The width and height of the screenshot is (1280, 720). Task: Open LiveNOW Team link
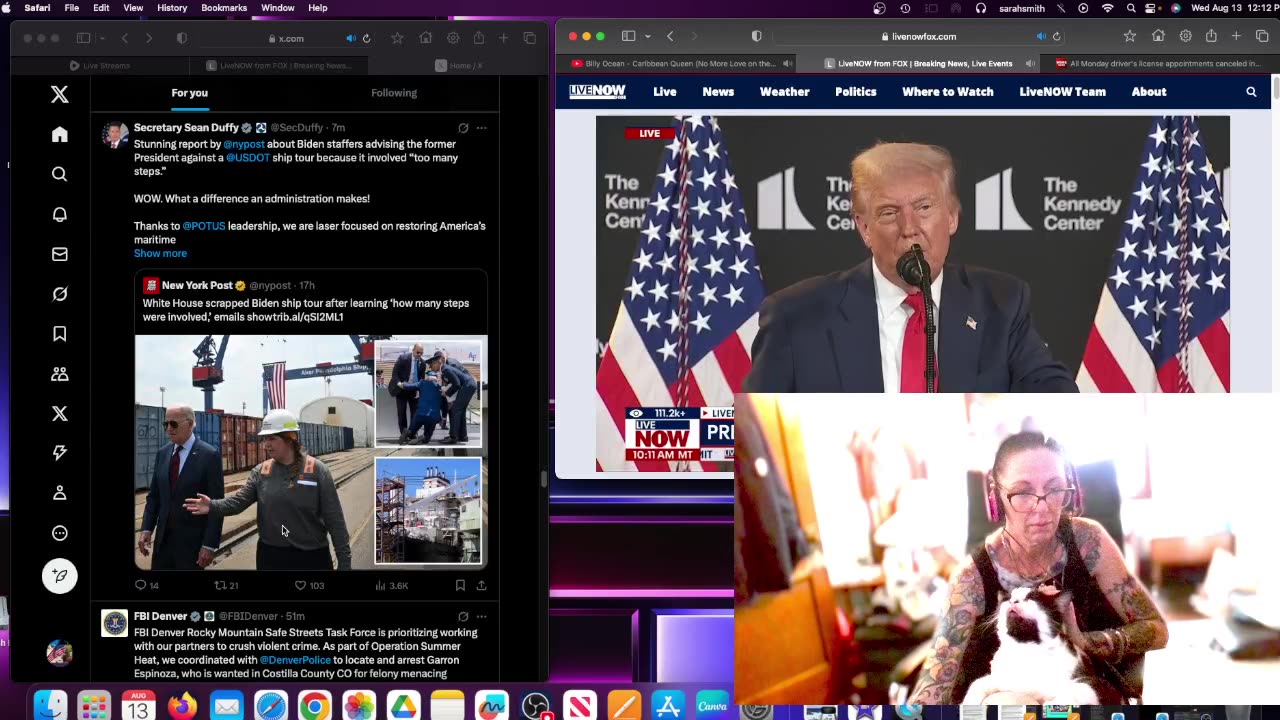click(1063, 92)
